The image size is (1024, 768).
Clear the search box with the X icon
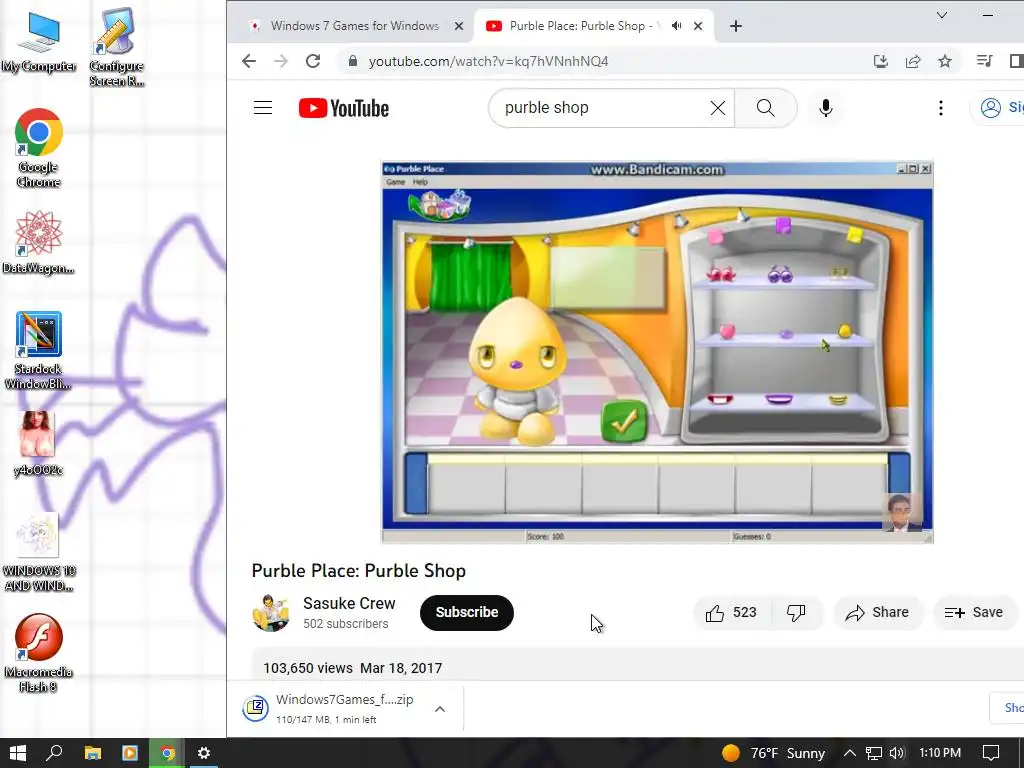point(717,108)
